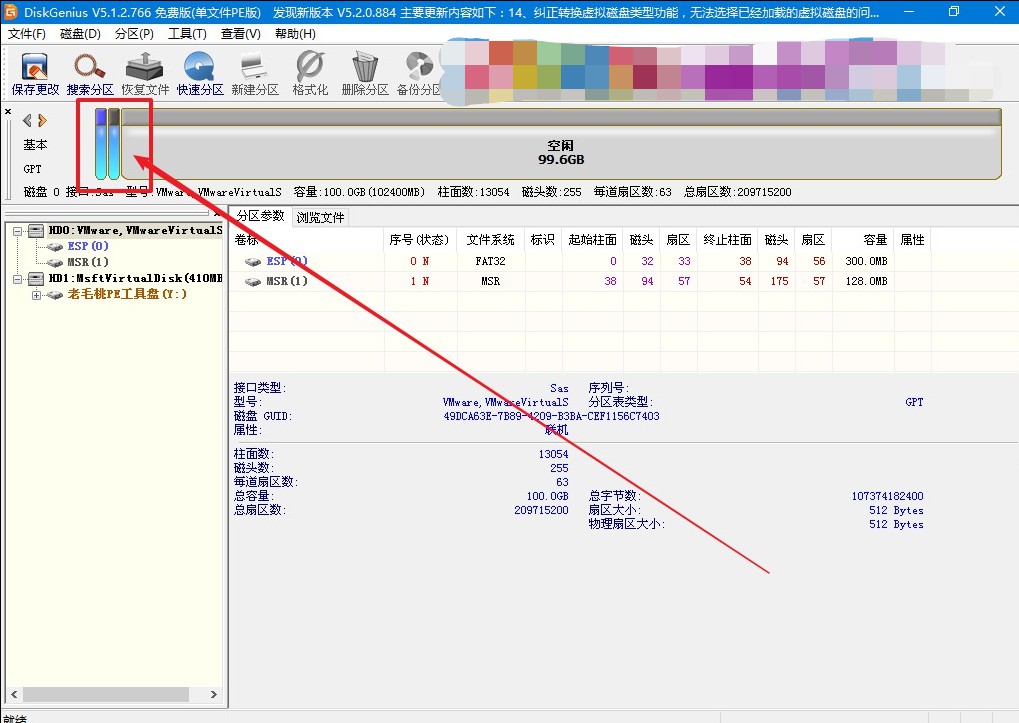Go to previous disk with left arrow
The image size is (1019, 723).
[27, 120]
